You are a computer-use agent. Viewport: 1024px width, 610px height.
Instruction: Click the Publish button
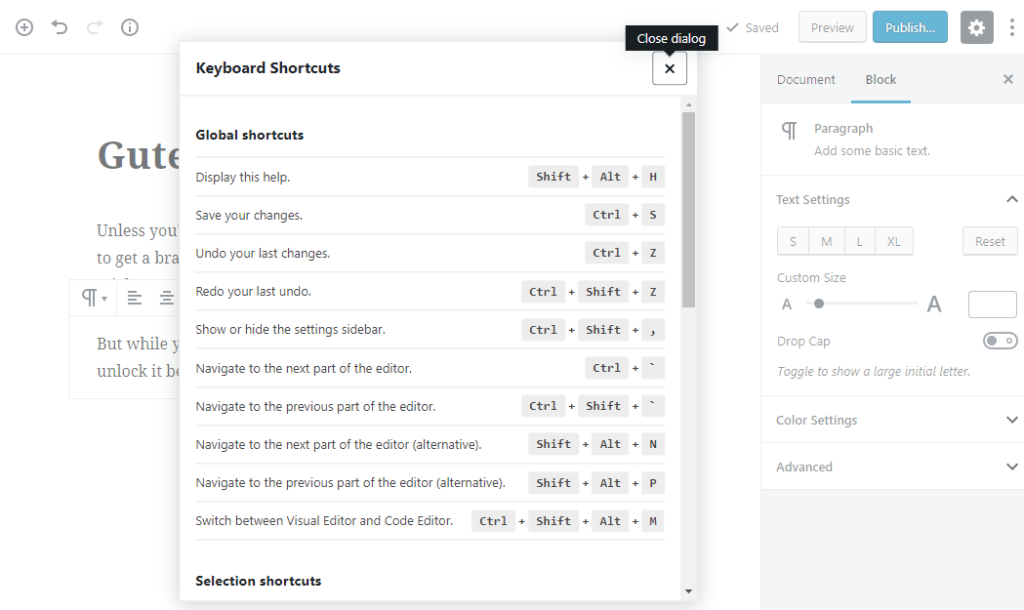pos(909,27)
